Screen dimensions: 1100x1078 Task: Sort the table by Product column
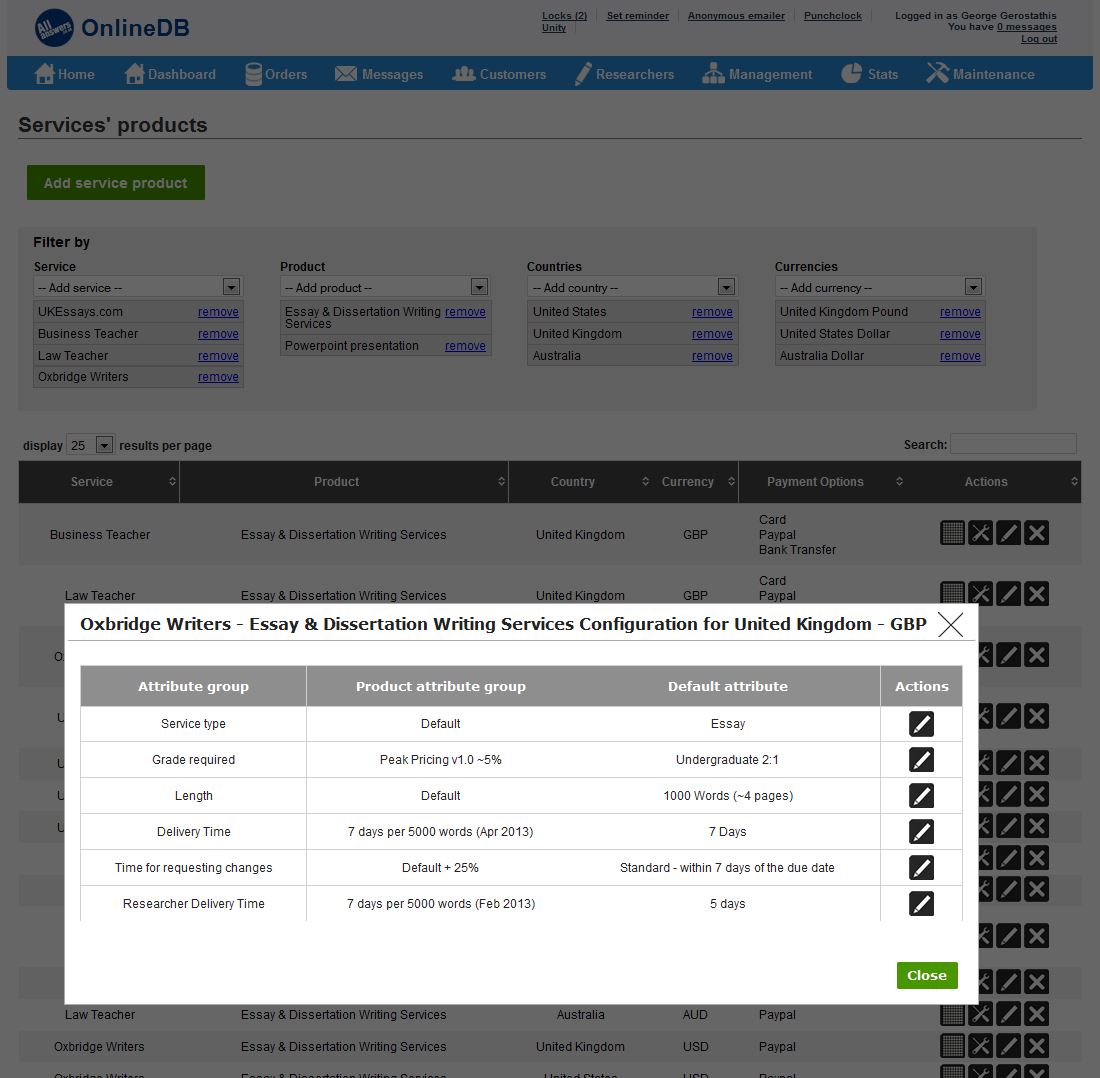(344, 482)
